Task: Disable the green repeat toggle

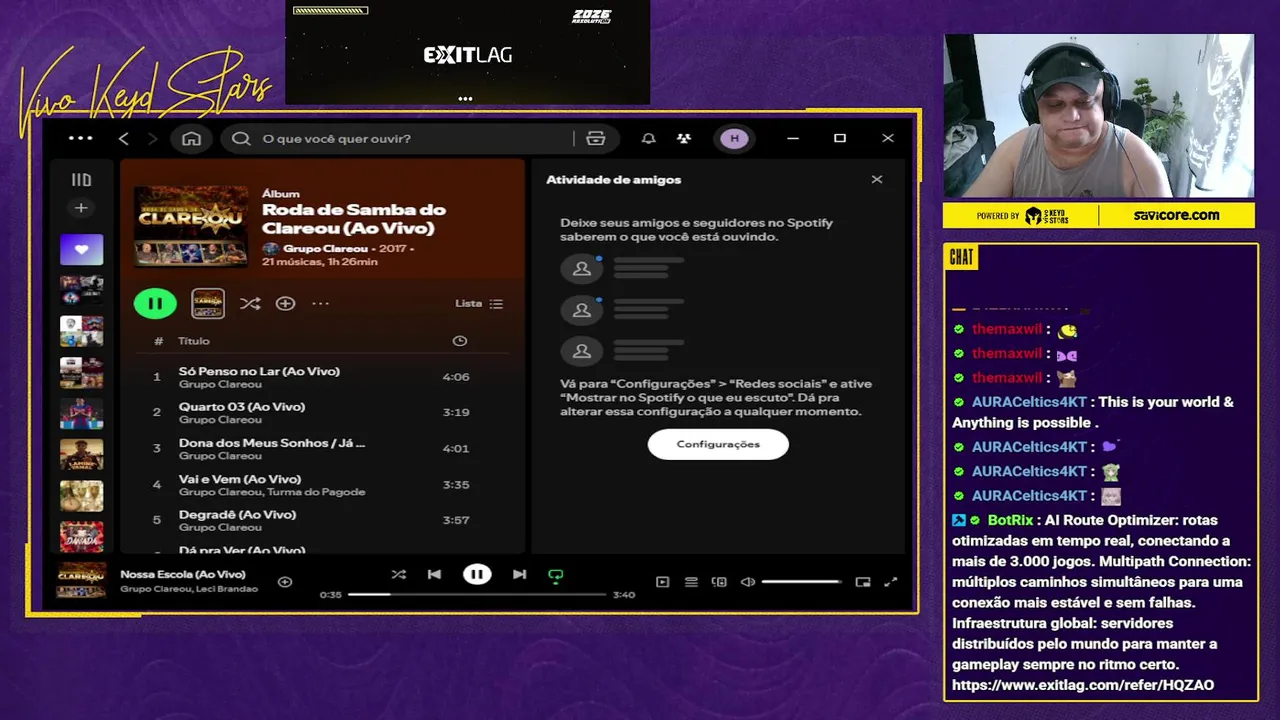Action: pyautogui.click(x=556, y=575)
